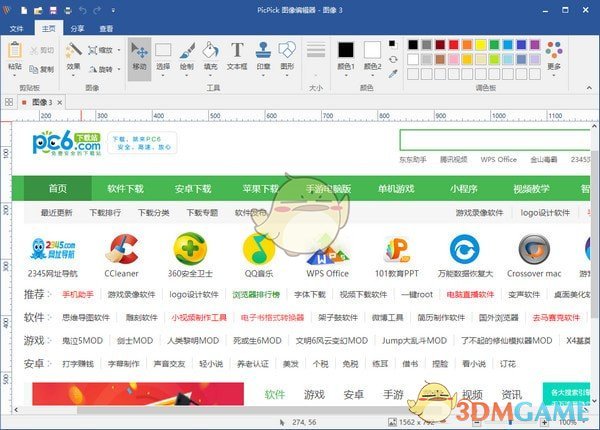Expand the 缩放 dropdown arrow
Image resolution: width=600 pixels, height=430 pixels.
pos(119,50)
